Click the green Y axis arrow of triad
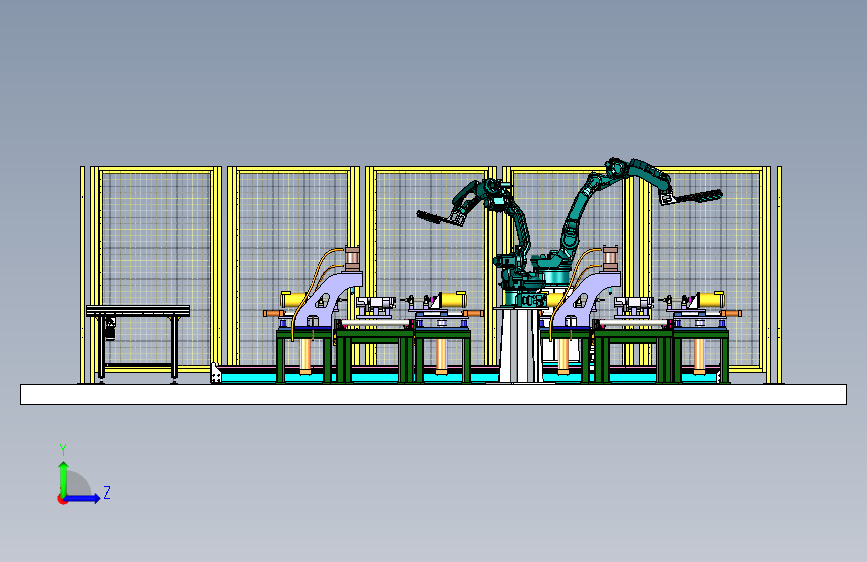The height and width of the screenshot is (562, 867). pyautogui.click(x=63, y=479)
